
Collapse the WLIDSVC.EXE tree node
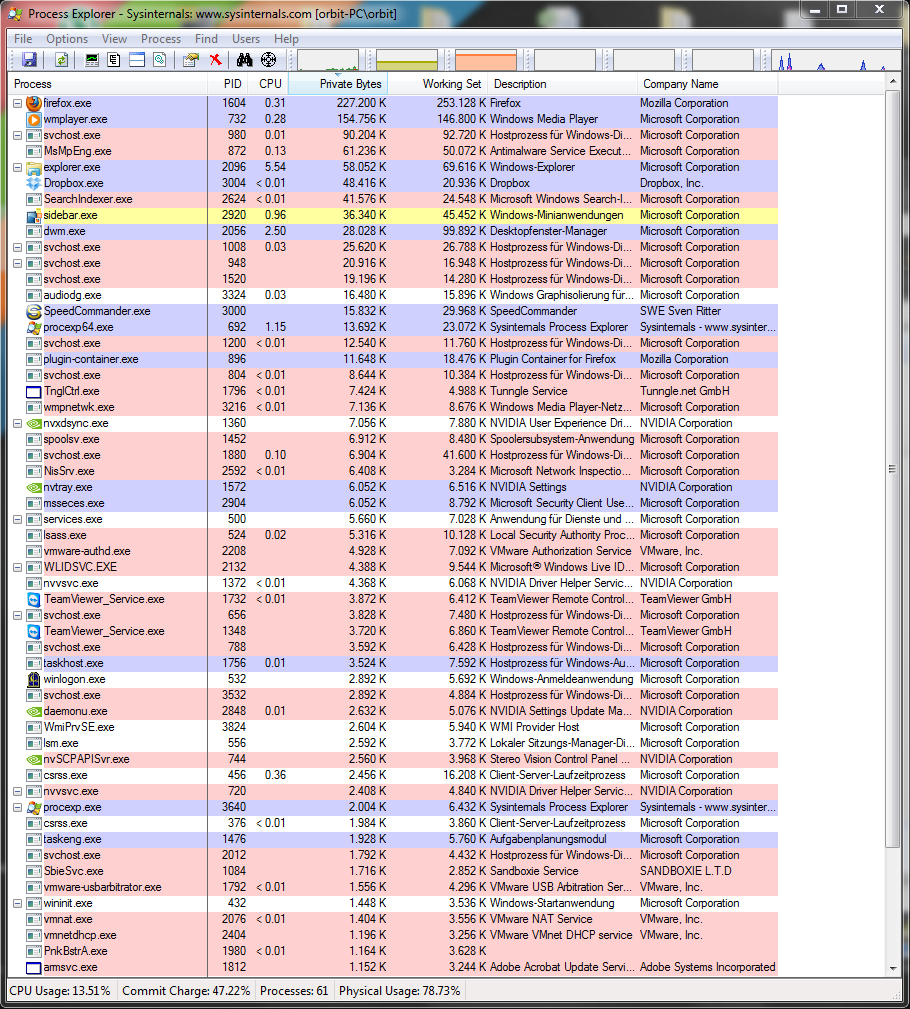click(x=18, y=567)
